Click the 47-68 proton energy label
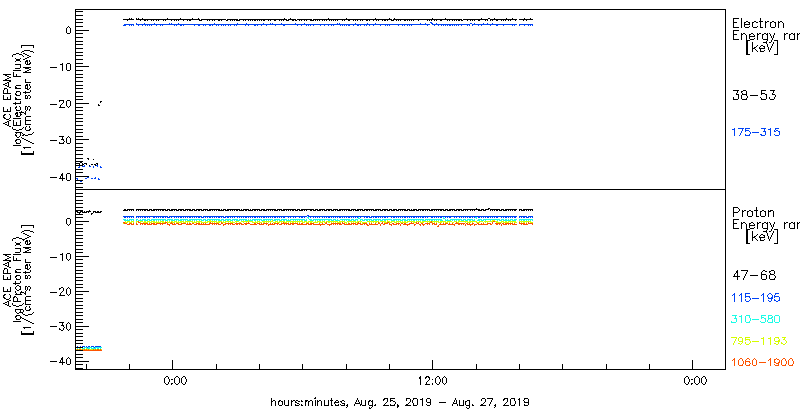The height and width of the screenshot is (410, 800). point(754,276)
